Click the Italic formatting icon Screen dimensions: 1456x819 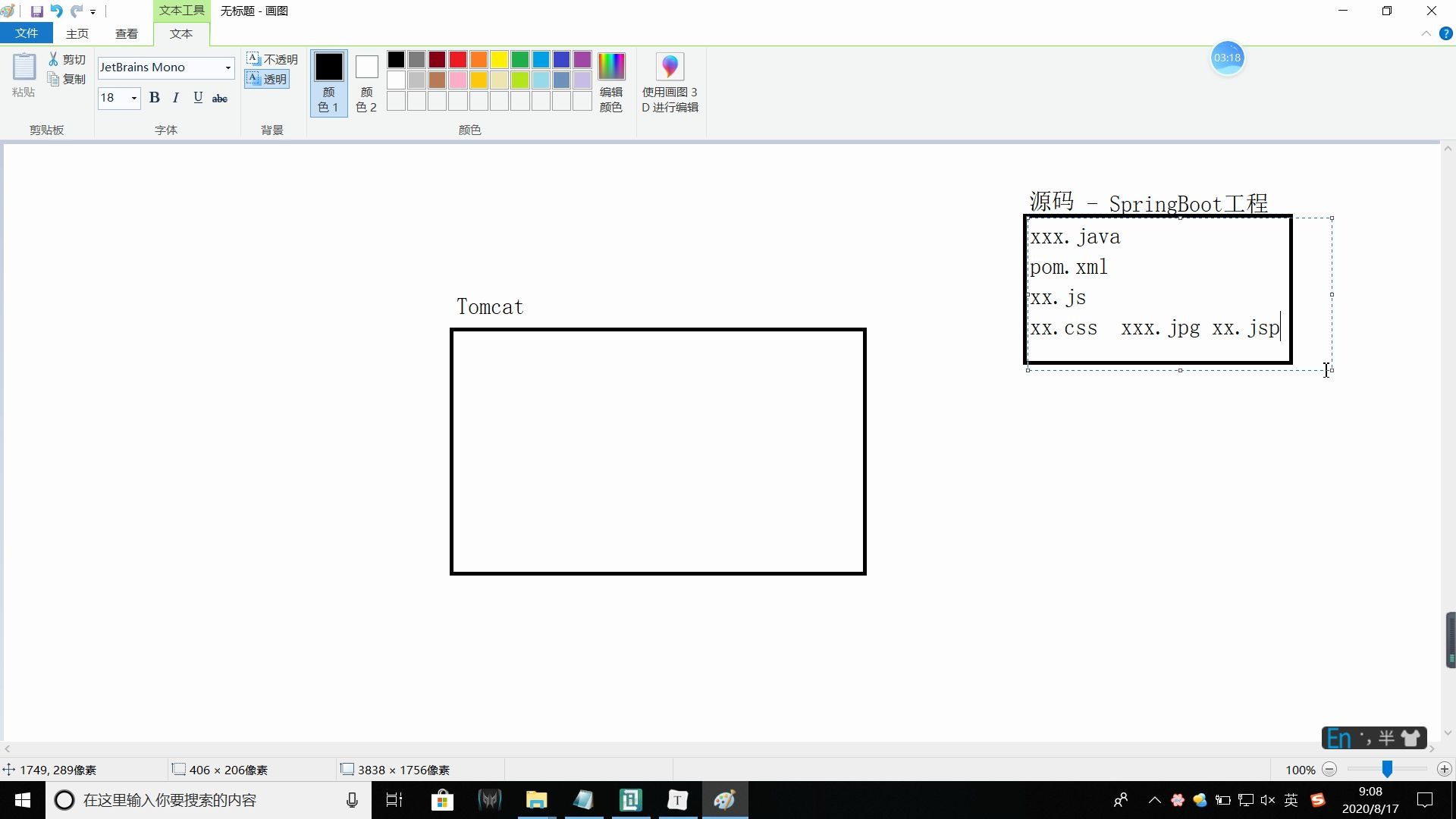coord(176,97)
